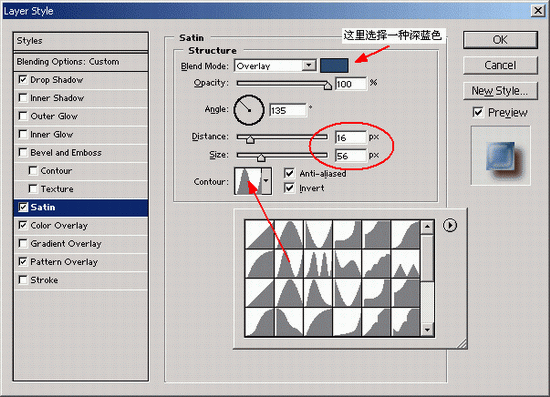The height and width of the screenshot is (397, 550).
Task: Enable the Outer Glow checkbox
Action: (x=23, y=116)
